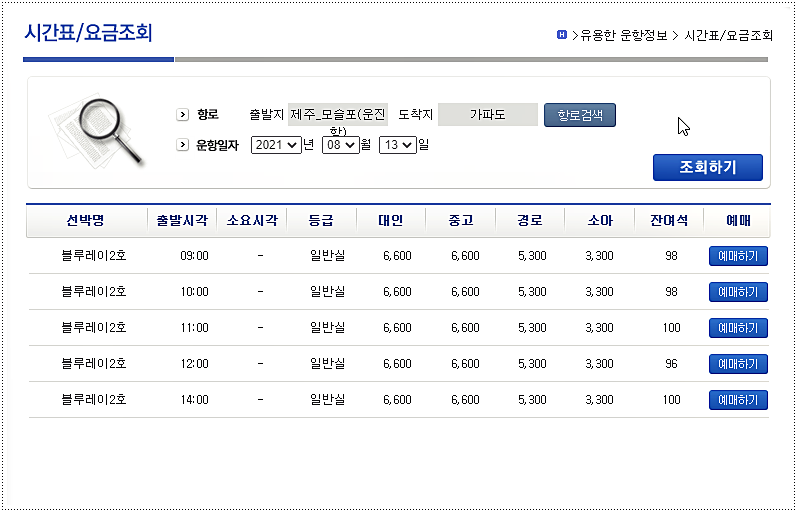Screen dimensions: 797x512
Task: Click the 소요시각 column header
Action: (252, 221)
